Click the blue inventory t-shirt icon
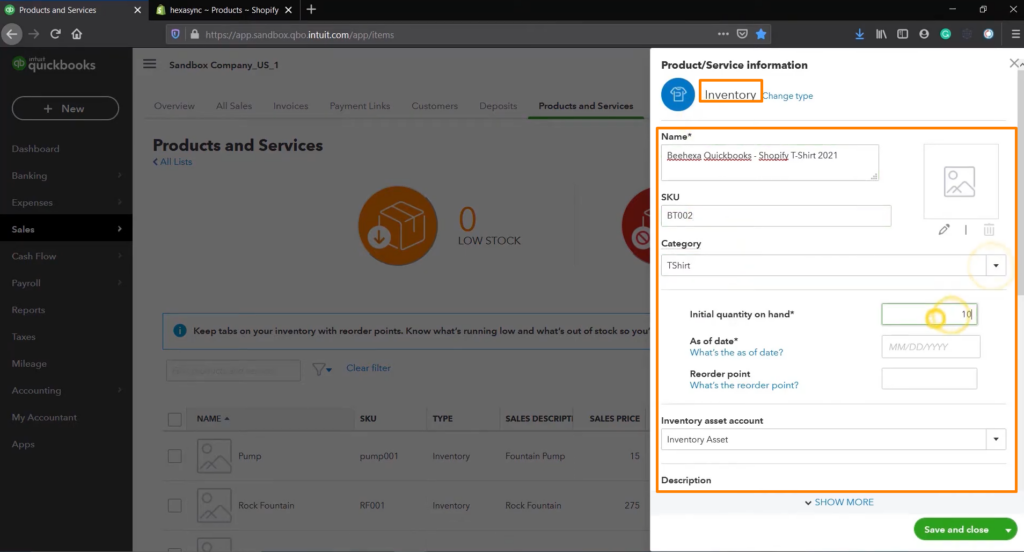 [678, 95]
